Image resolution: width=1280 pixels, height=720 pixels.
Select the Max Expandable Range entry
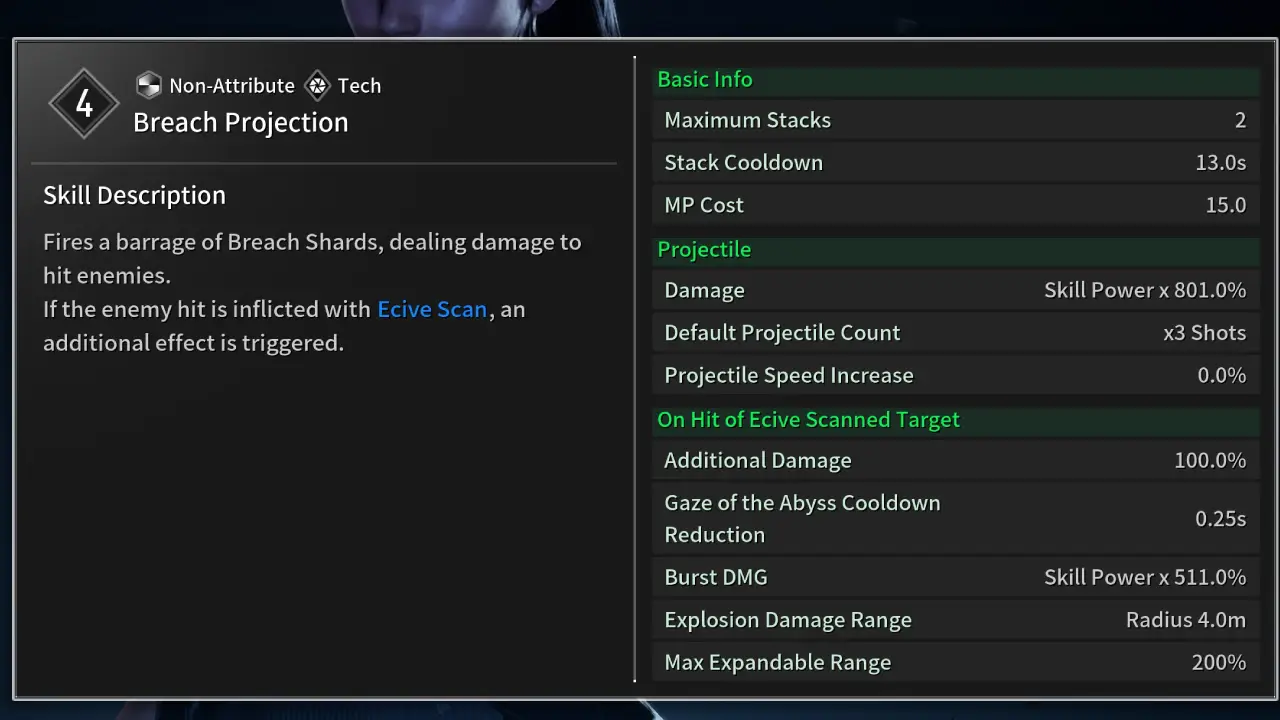(x=955, y=661)
